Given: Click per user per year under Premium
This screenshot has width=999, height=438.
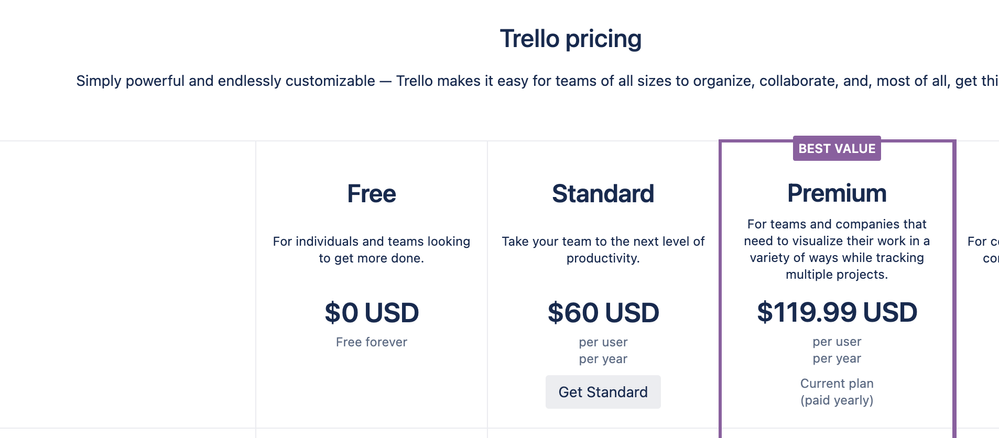Looking at the screenshot, I should (837, 350).
